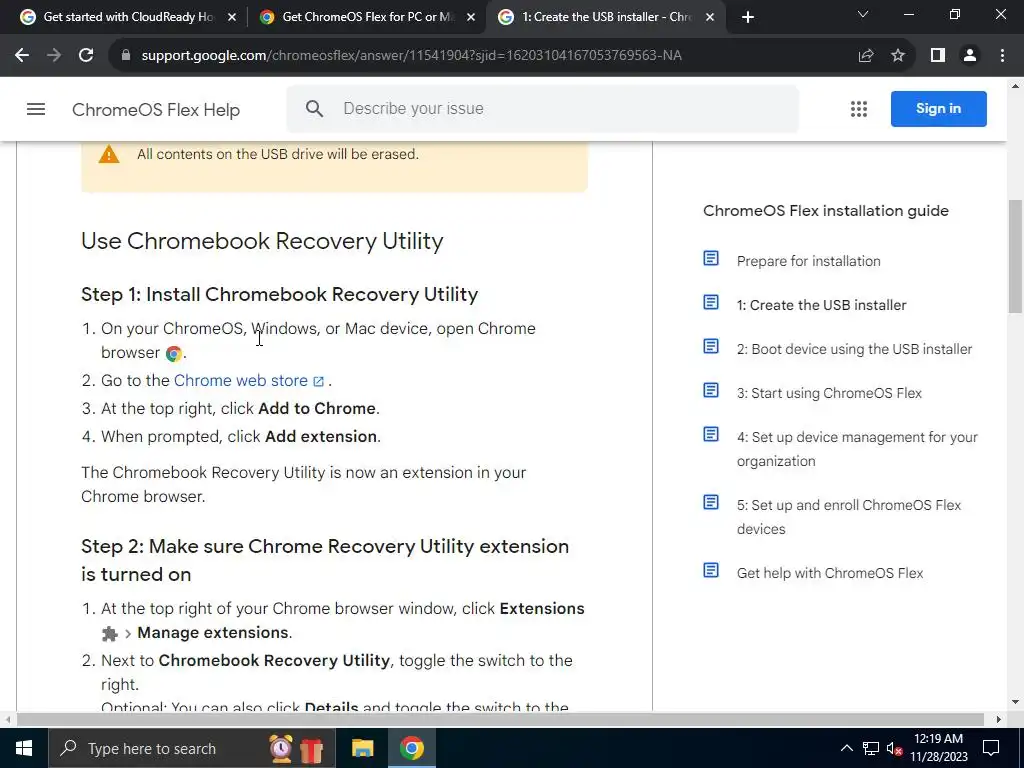Click the scrollbar down arrow
Image resolution: width=1024 pixels, height=768 pixels.
coord(1015,703)
